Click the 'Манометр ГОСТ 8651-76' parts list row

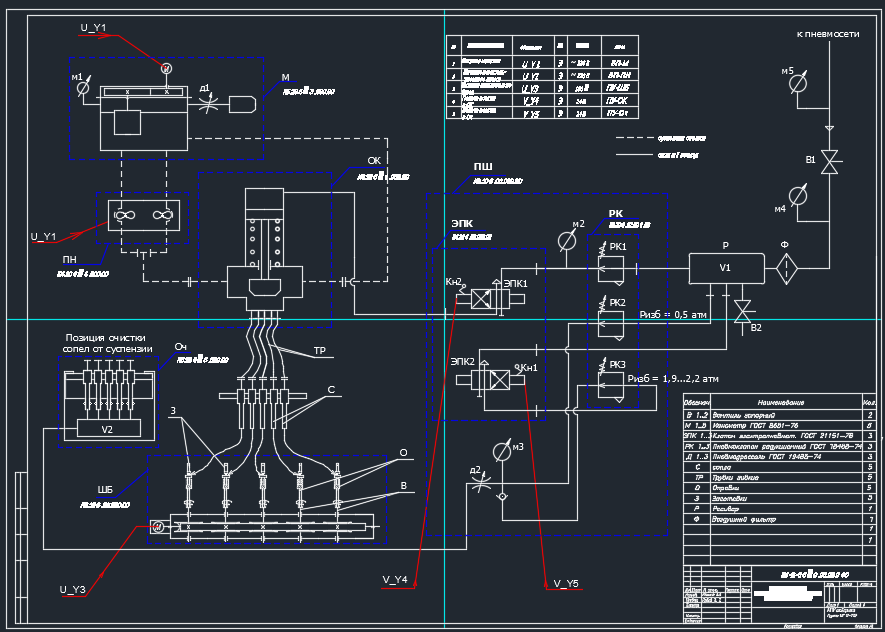tap(779, 425)
